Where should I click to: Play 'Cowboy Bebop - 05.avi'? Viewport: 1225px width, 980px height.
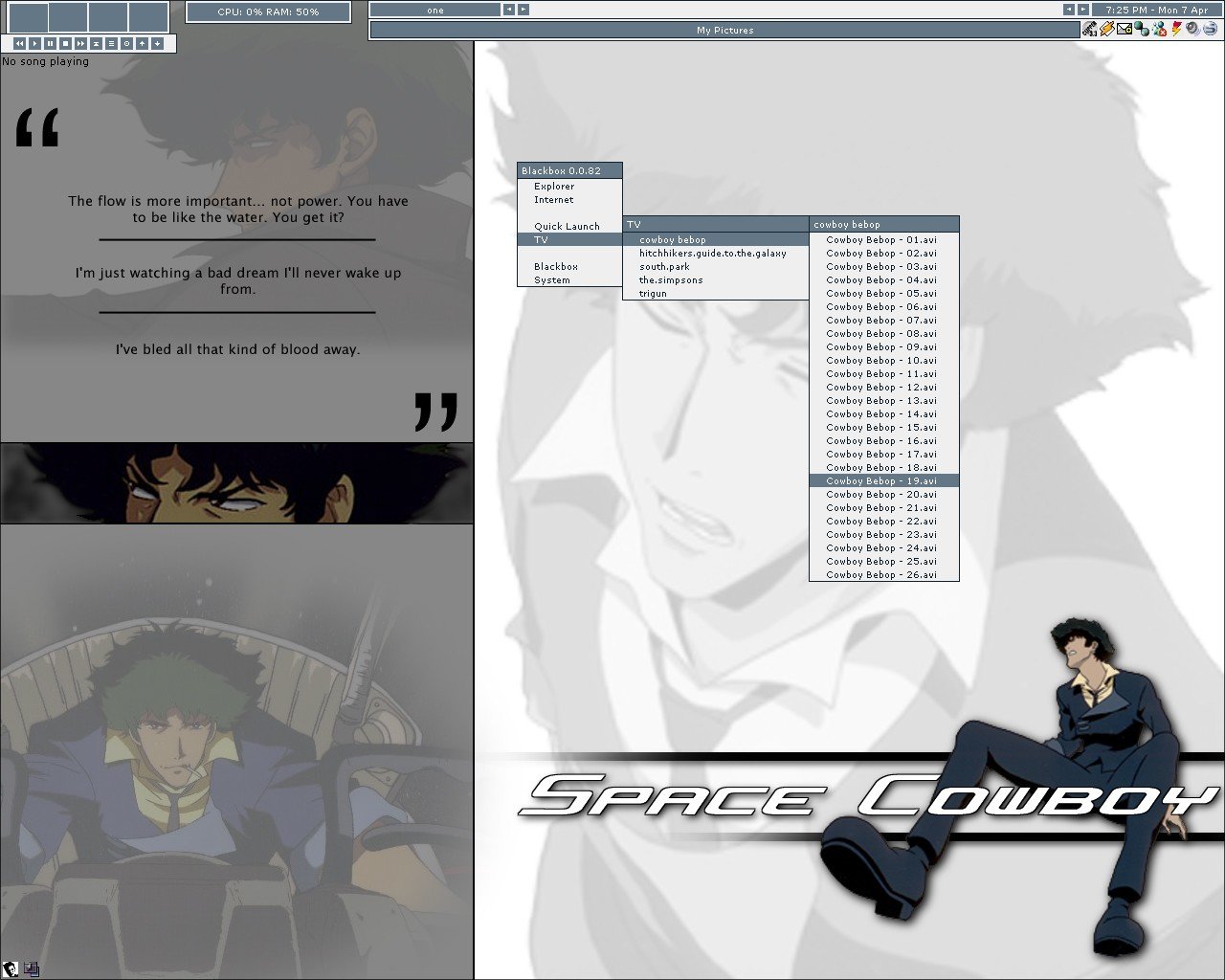[883, 294]
